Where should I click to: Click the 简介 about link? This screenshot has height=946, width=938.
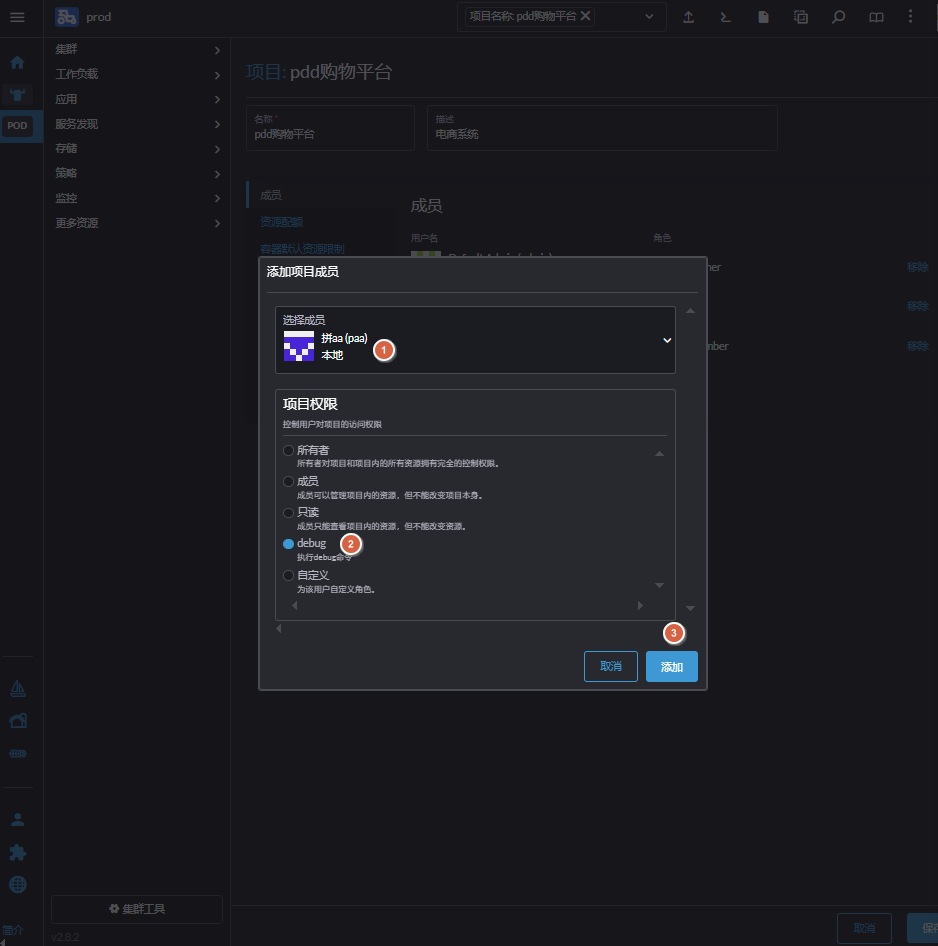tap(13, 930)
